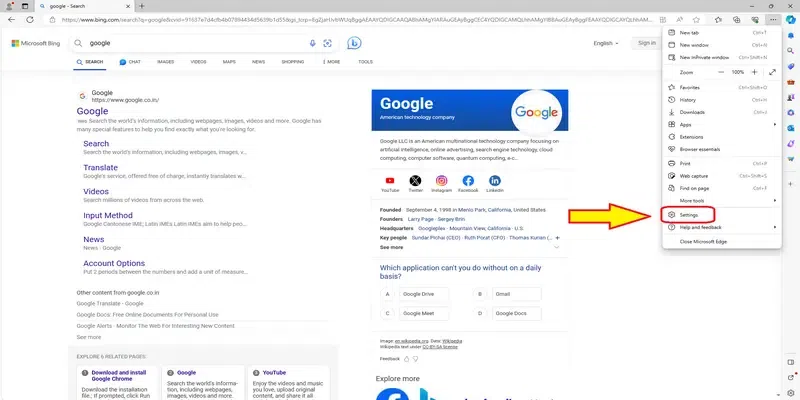Start Web capture from the menu

(x=721, y=176)
